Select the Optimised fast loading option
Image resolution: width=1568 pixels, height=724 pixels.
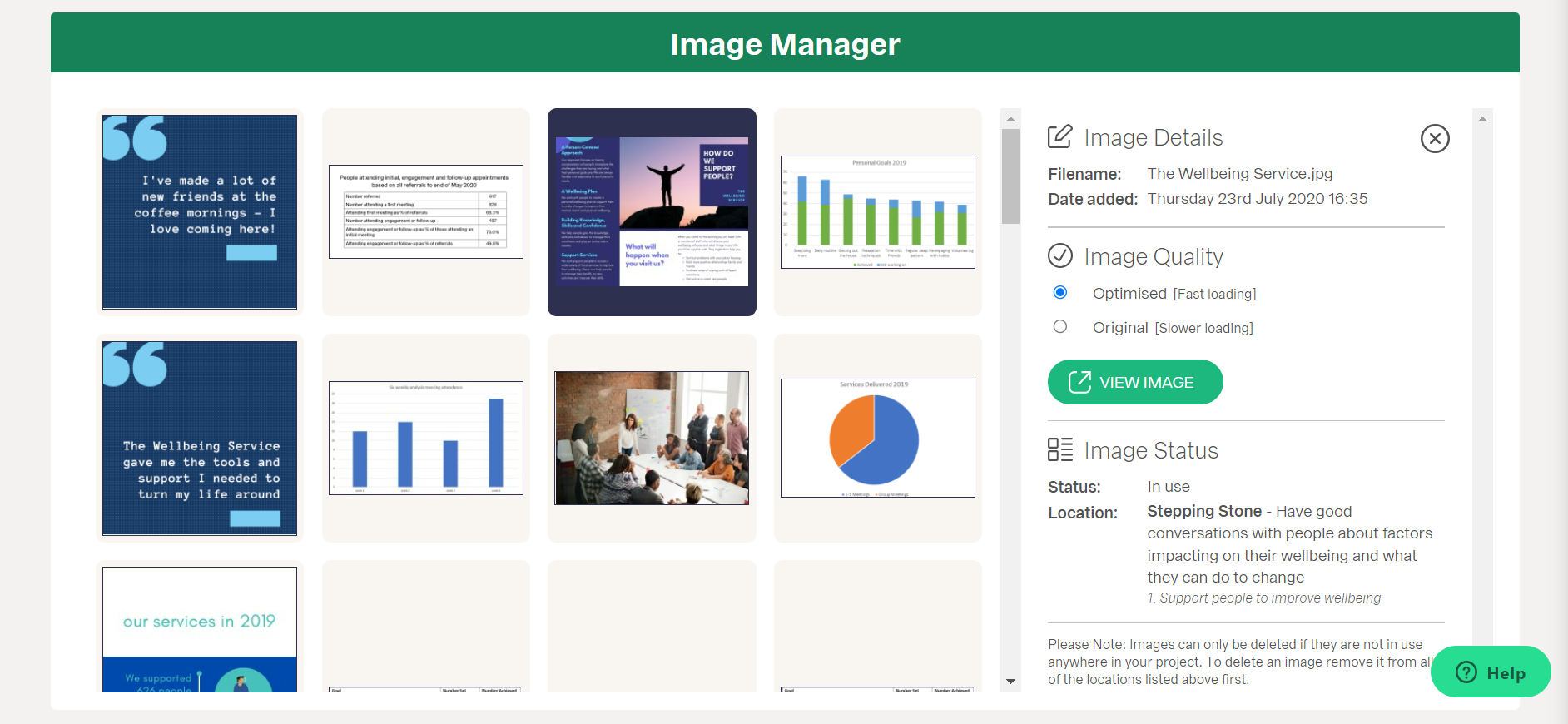coord(1060,292)
